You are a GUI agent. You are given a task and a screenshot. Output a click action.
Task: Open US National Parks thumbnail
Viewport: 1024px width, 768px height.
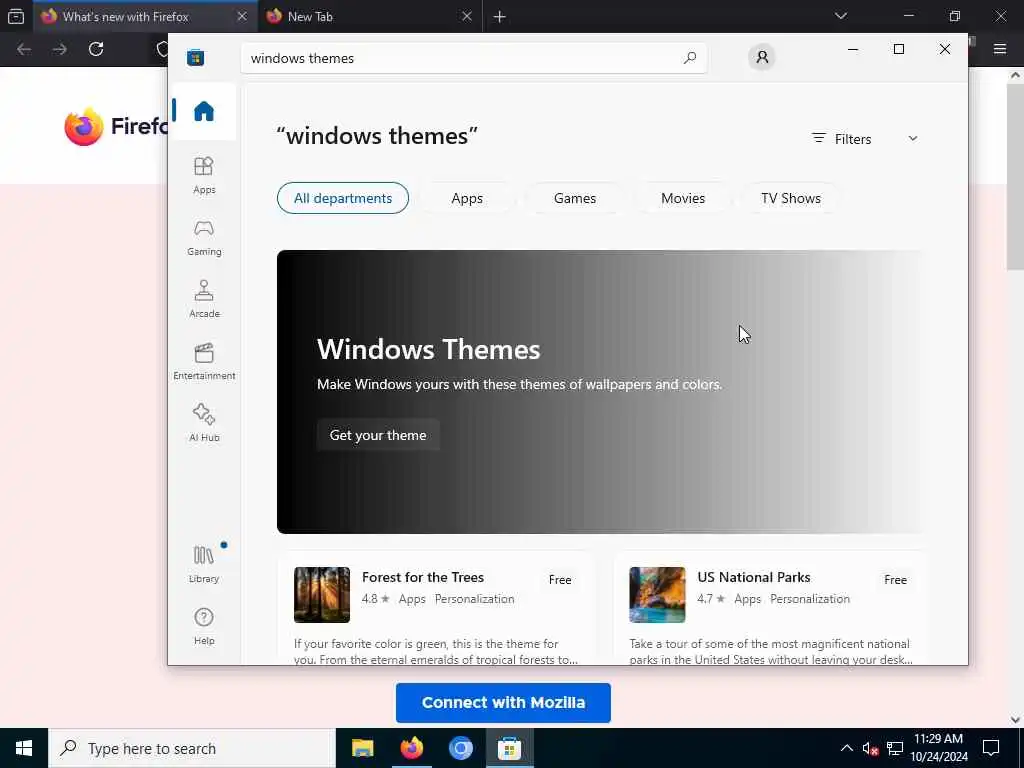pos(657,594)
